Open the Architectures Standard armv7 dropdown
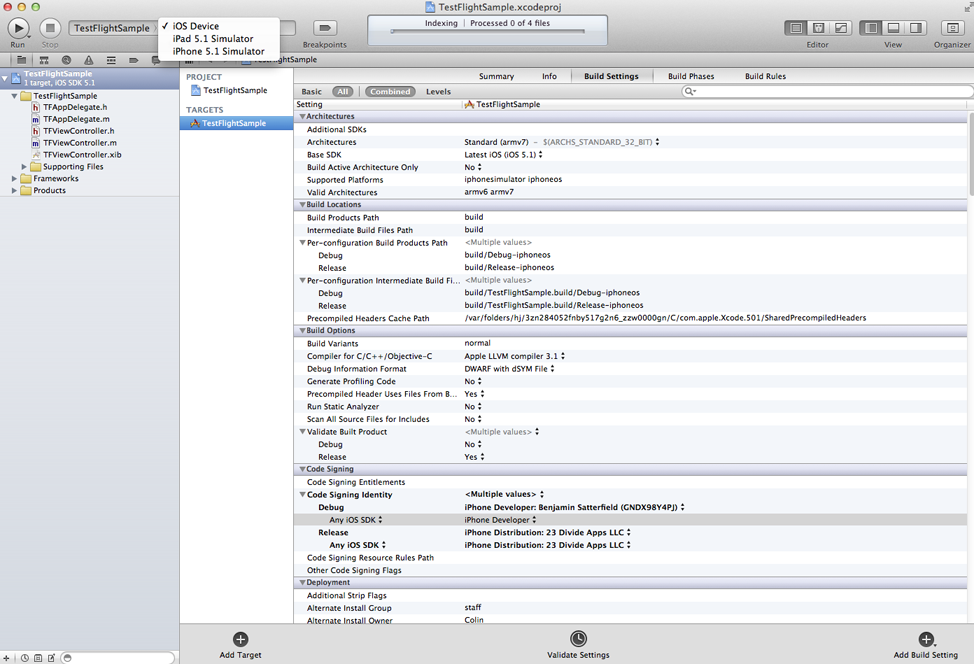This screenshot has height=664, width=974. (562, 142)
